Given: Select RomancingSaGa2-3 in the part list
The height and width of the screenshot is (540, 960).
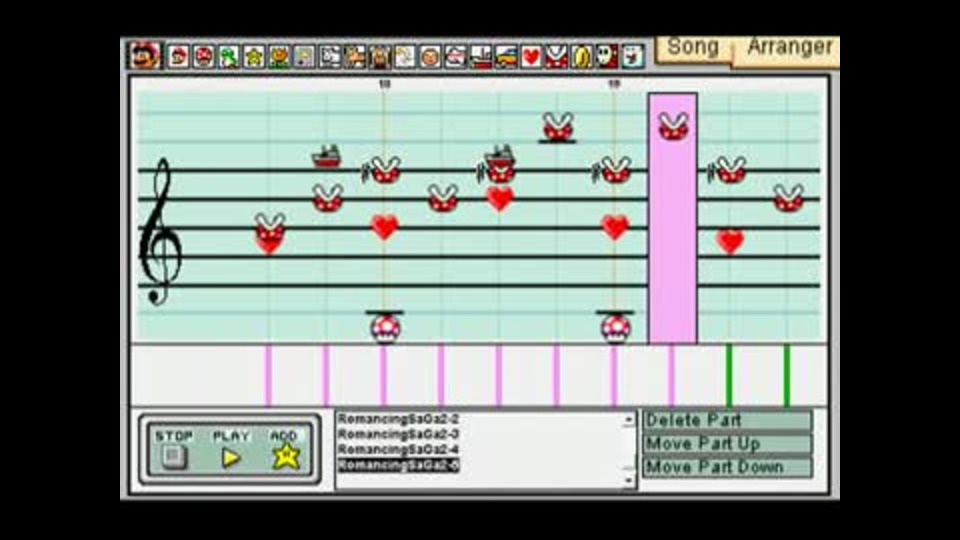Looking at the screenshot, I should (399, 435).
